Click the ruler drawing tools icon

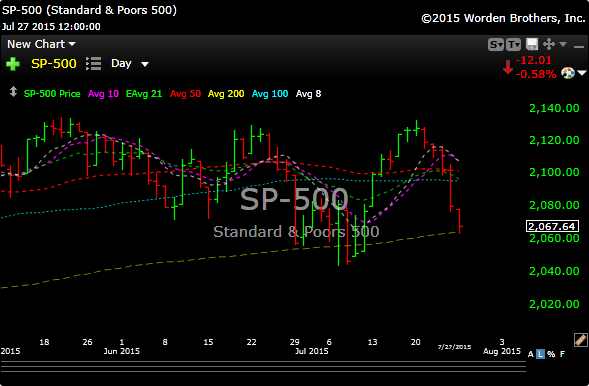point(580,340)
